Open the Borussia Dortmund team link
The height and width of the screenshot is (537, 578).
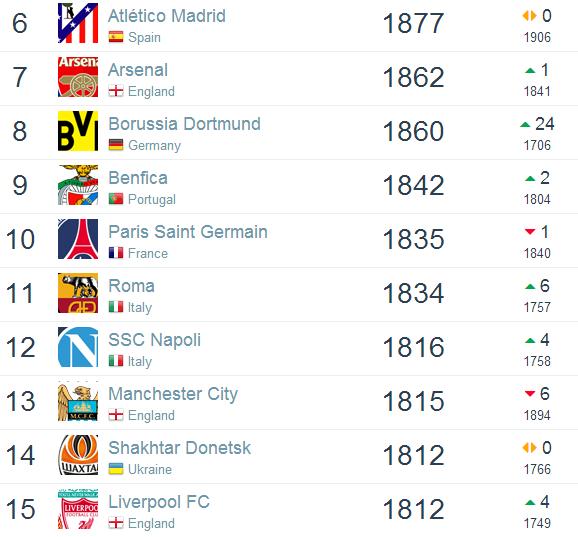pos(184,124)
